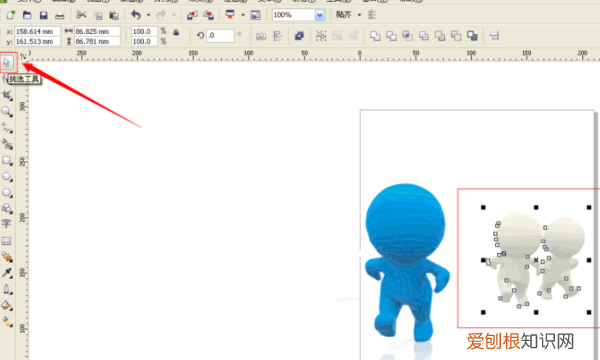
Task: Toggle the lock ratio padlock
Action: [x=176, y=33]
